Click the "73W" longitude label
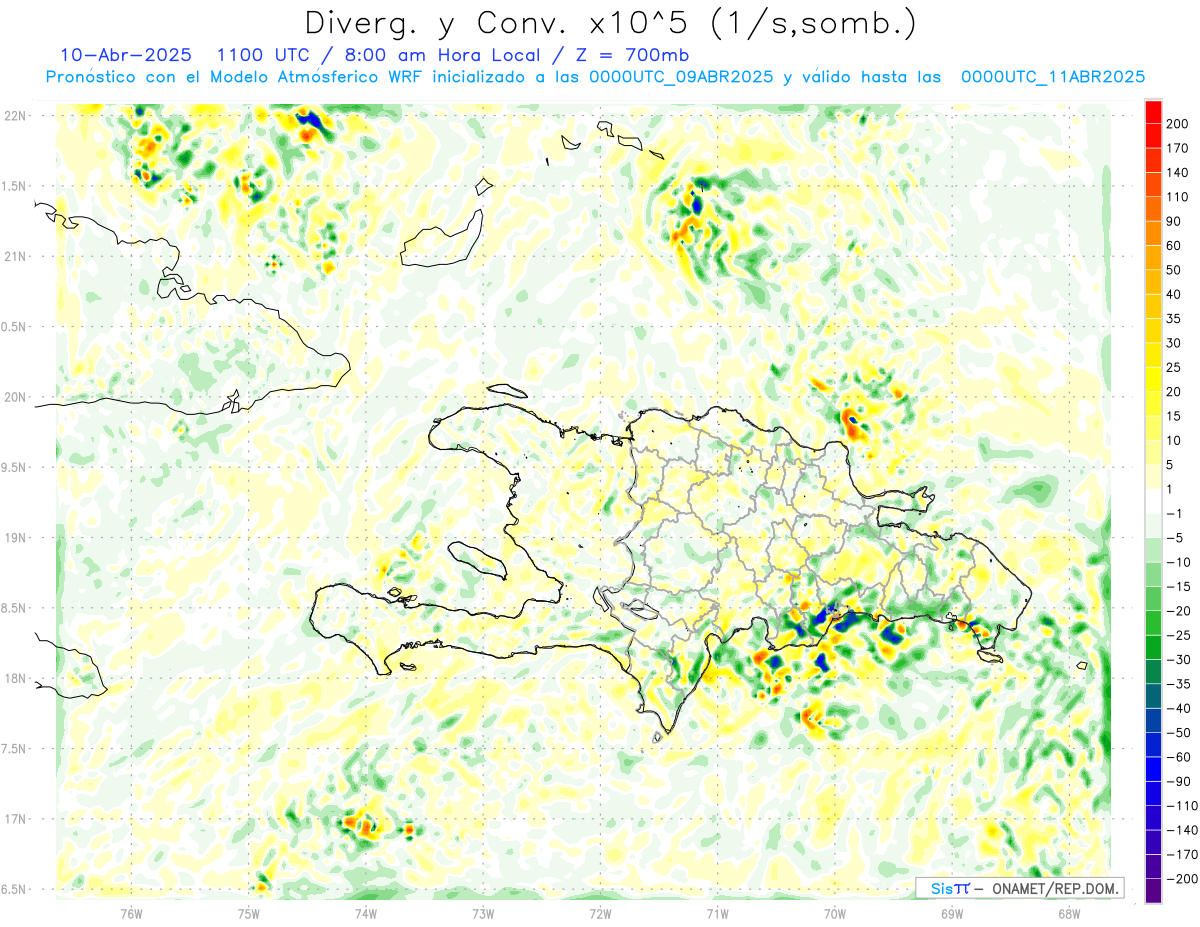The image size is (1200, 927). pos(483,913)
